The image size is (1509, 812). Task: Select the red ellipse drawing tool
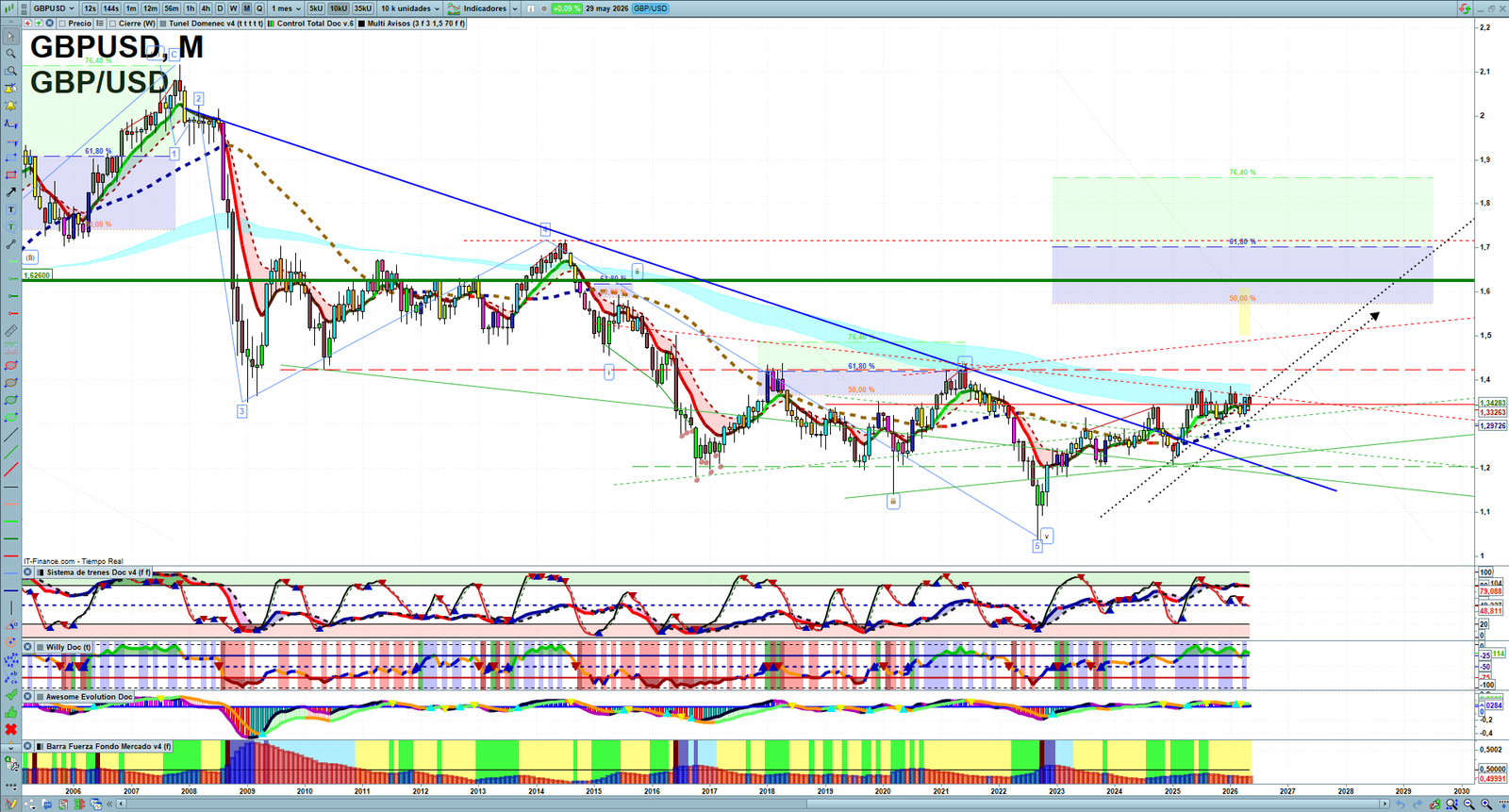coord(10,365)
